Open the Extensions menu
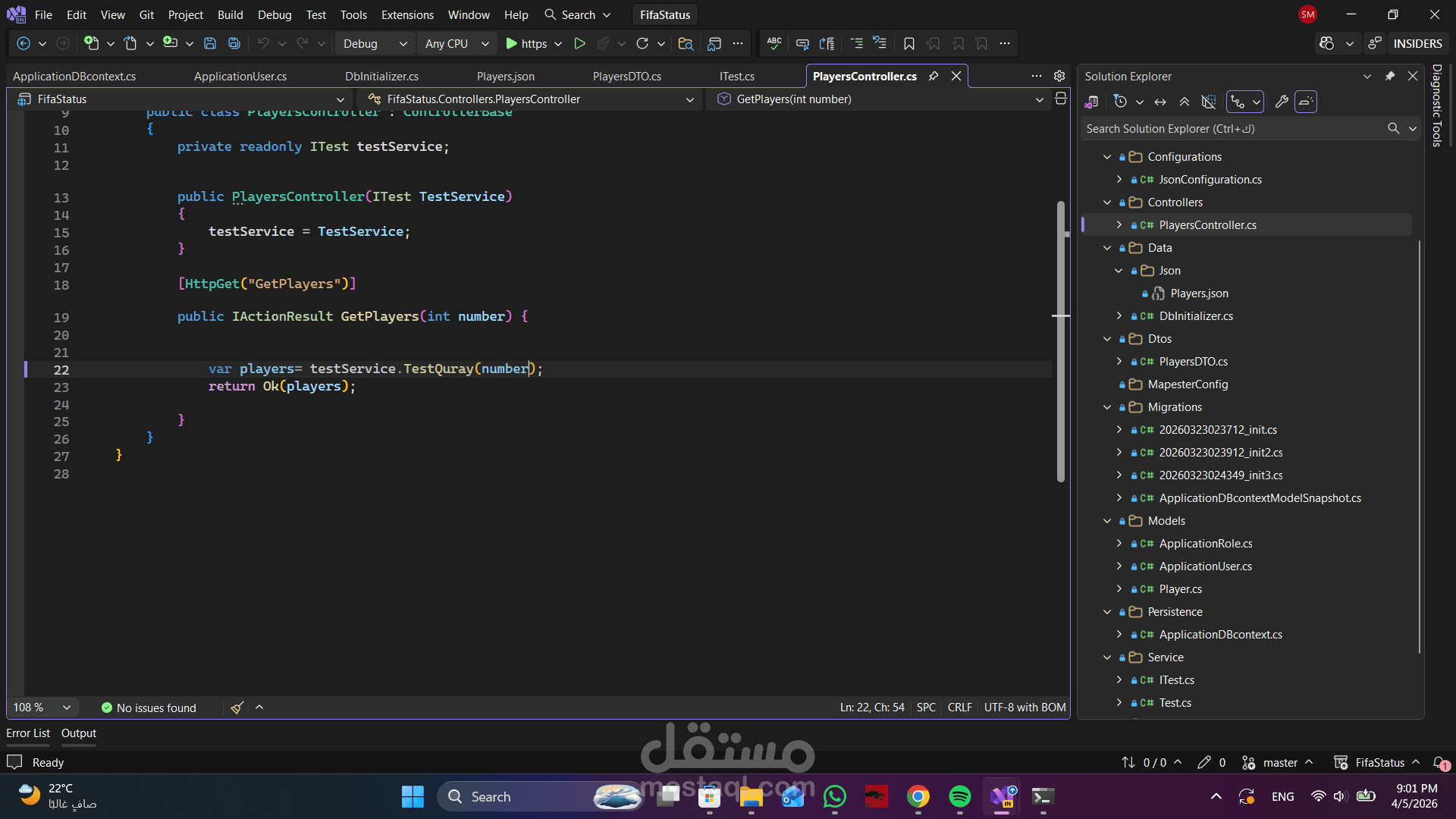 tap(407, 14)
